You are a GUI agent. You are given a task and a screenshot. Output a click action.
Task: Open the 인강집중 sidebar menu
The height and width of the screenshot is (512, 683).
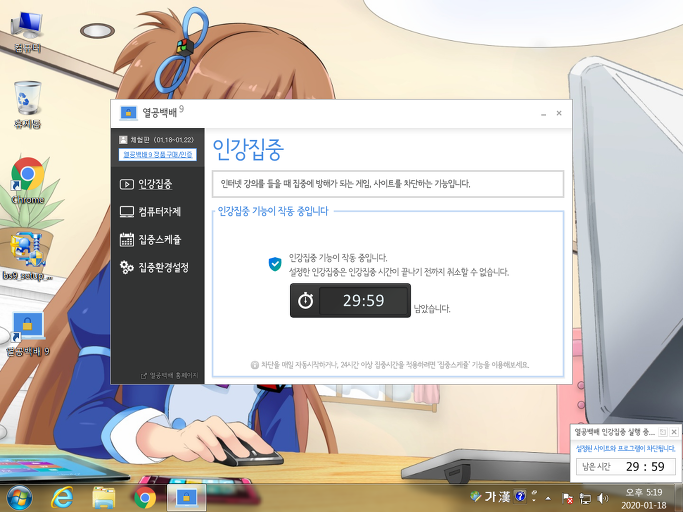[x=157, y=184]
